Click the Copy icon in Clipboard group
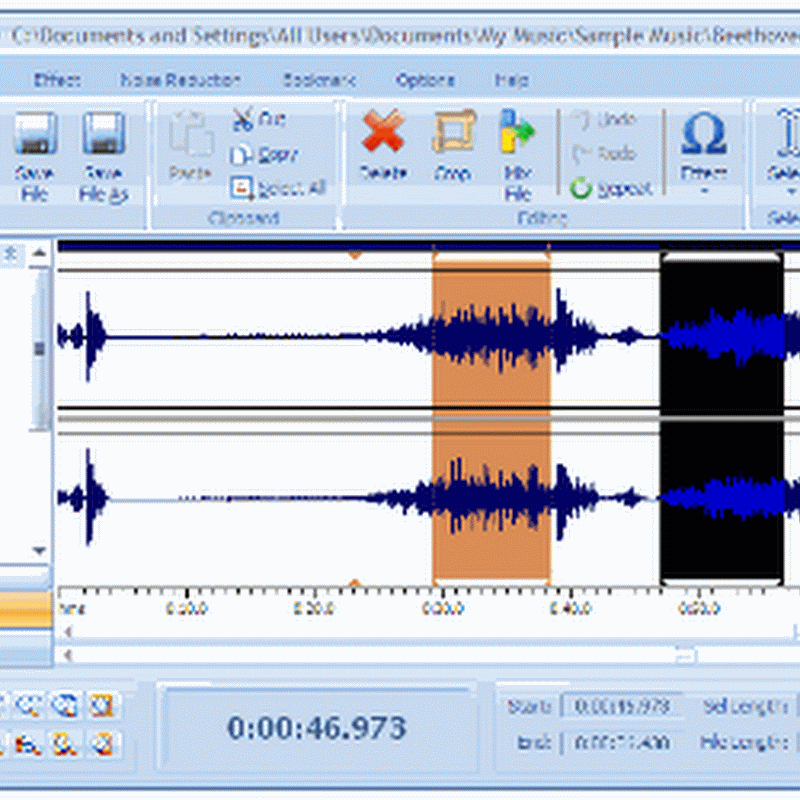This screenshot has width=800, height=800. pyautogui.click(x=241, y=154)
